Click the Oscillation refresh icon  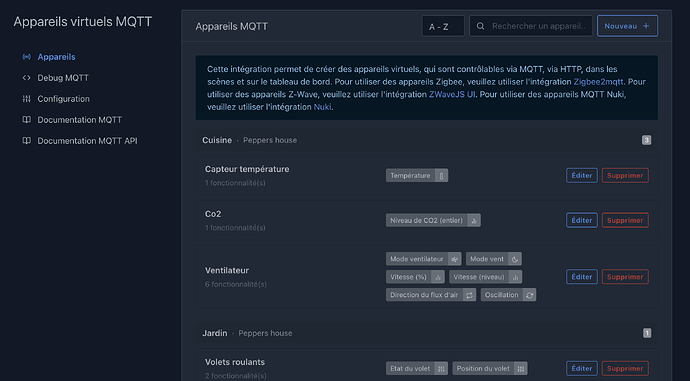pos(529,295)
